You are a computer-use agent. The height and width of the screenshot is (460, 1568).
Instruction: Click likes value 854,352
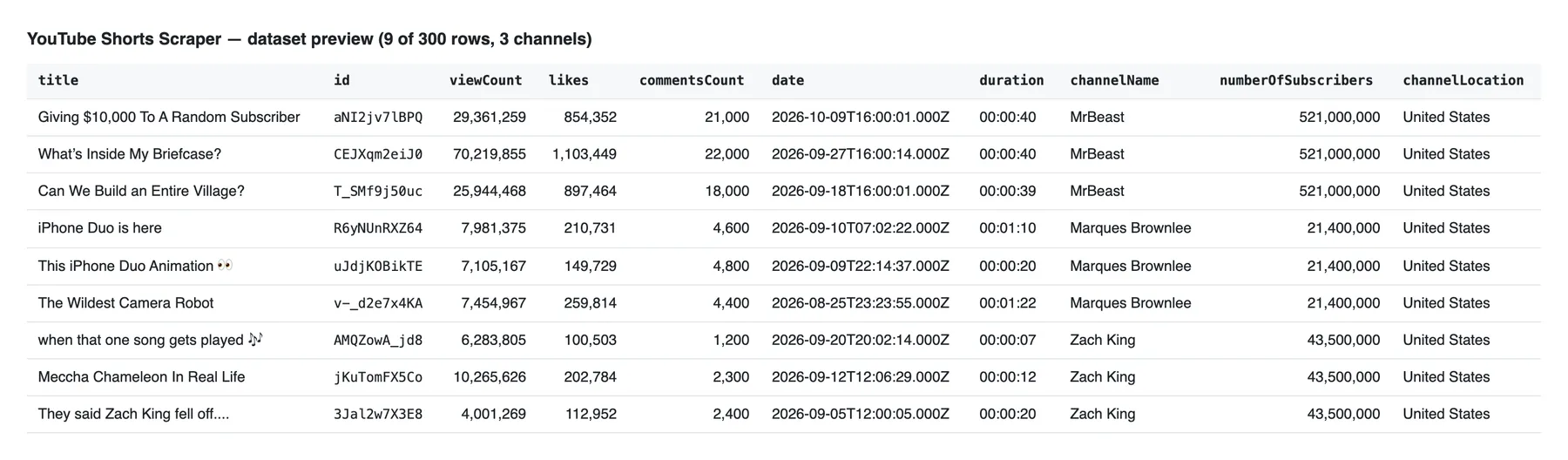591,117
